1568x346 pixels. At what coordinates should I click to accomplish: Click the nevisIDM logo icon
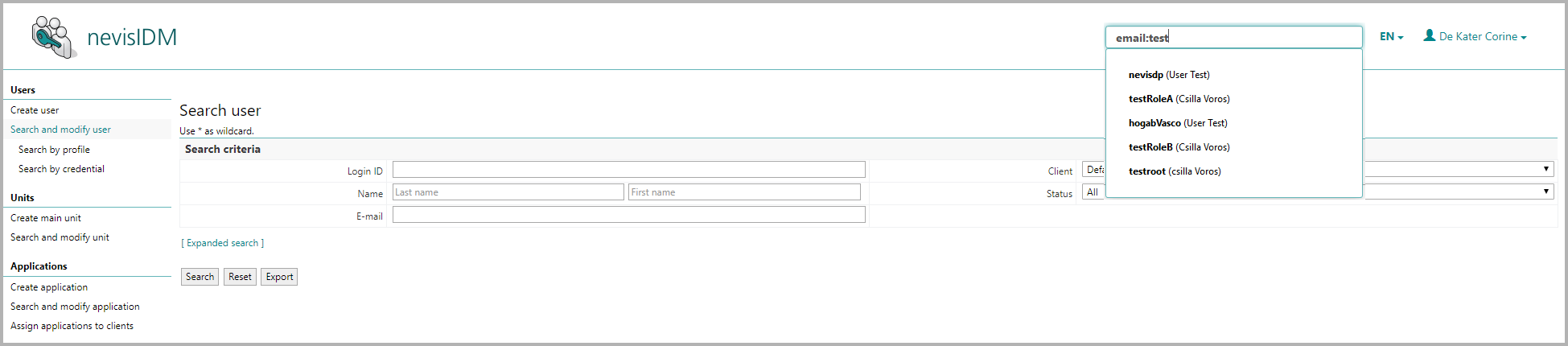tap(54, 38)
